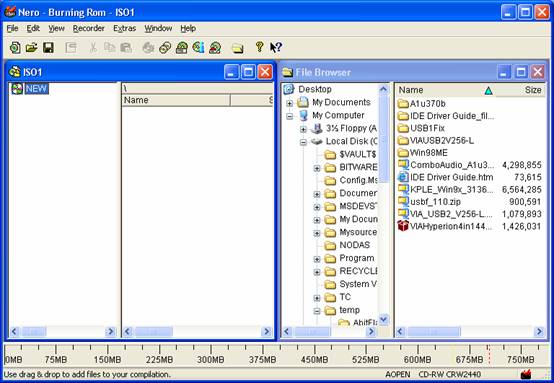Select the VIAHyperion4in144 archive file icon

[x=403, y=226]
